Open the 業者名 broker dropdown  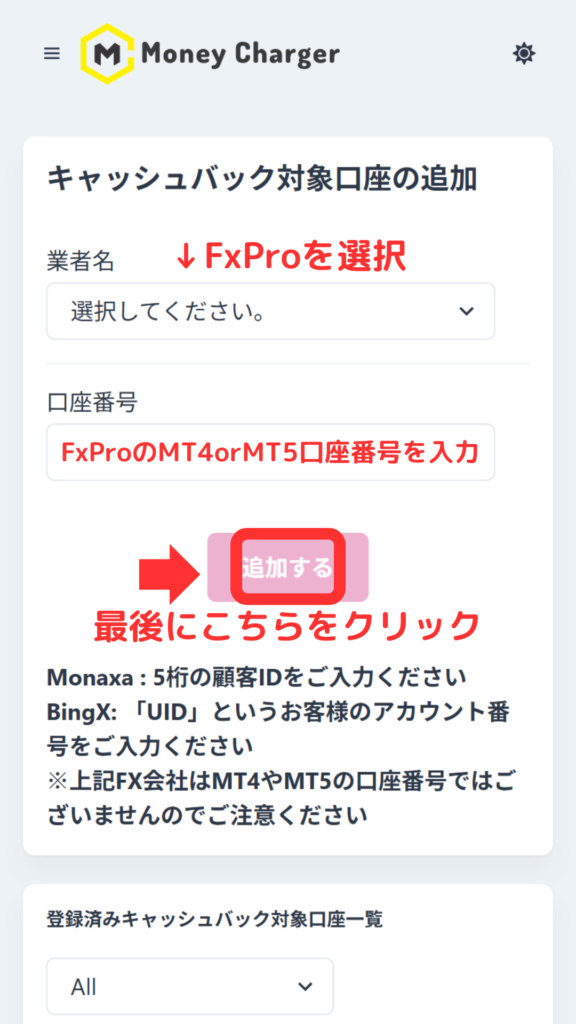pos(270,311)
